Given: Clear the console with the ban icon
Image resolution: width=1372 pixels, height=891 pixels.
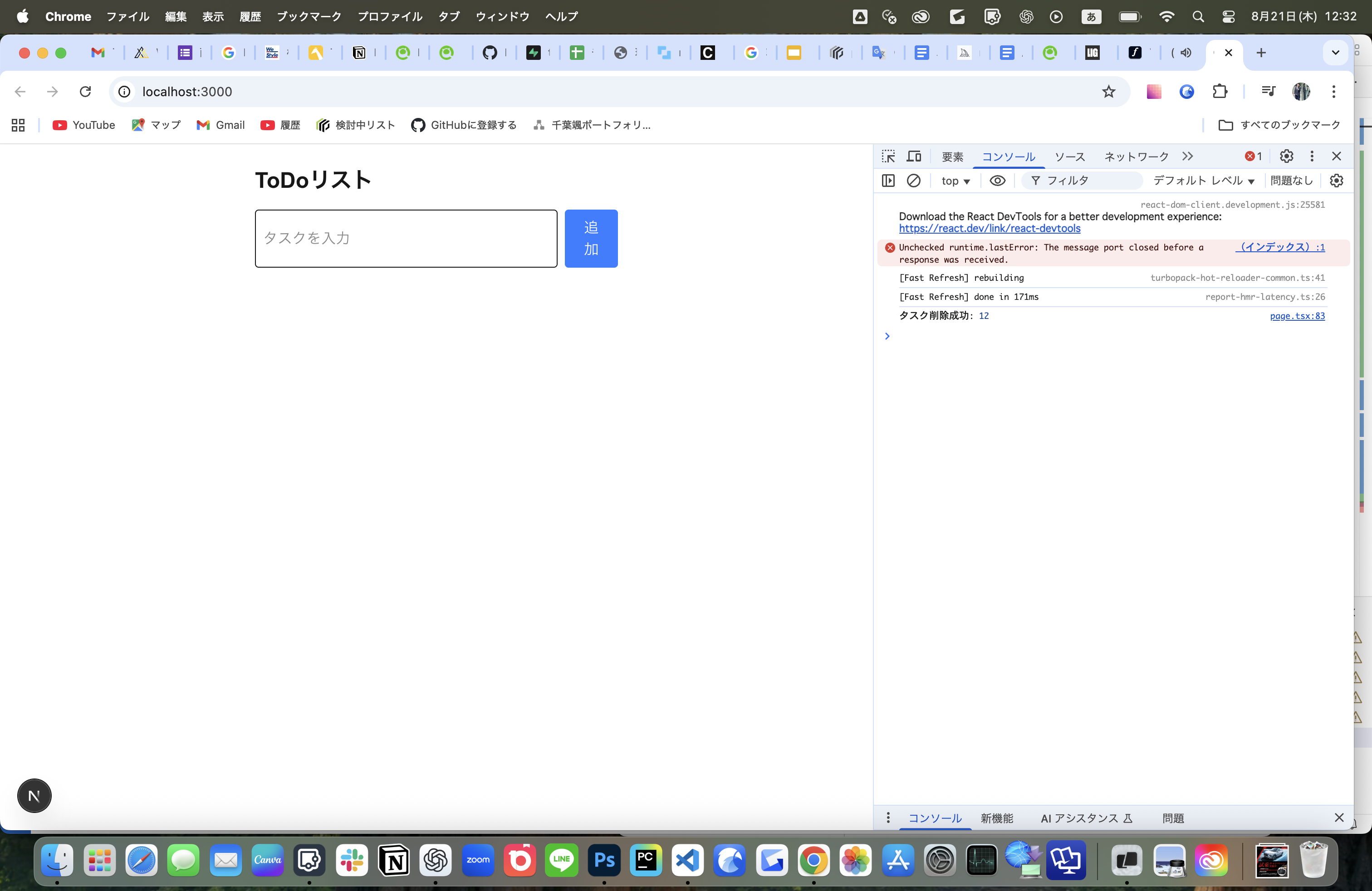Looking at the screenshot, I should click(914, 181).
